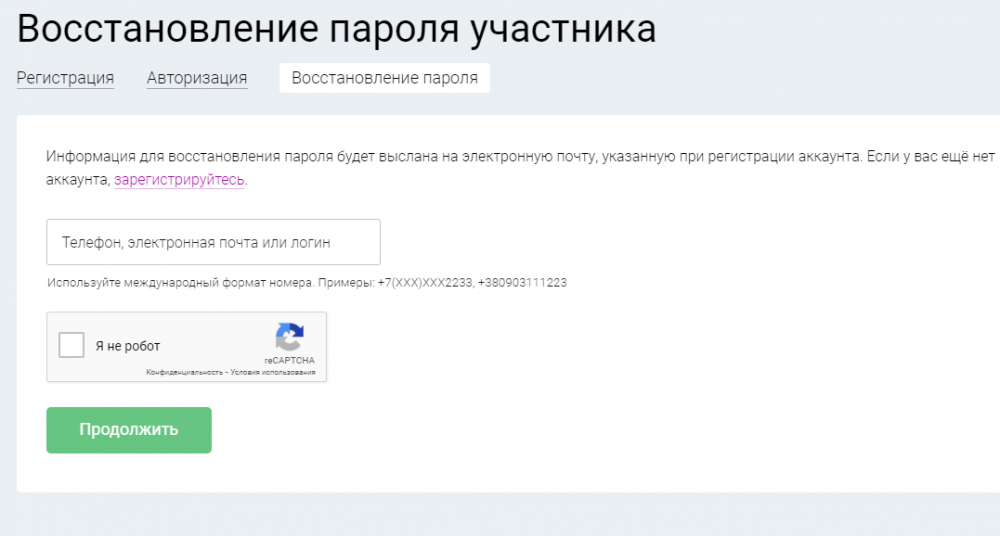Focus the phone, email or login field

click(213, 242)
